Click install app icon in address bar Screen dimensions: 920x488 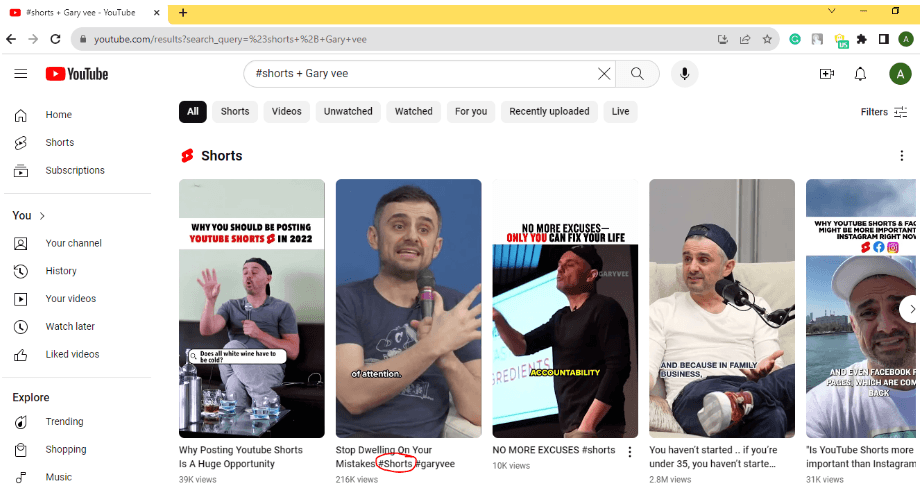tap(723, 39)
